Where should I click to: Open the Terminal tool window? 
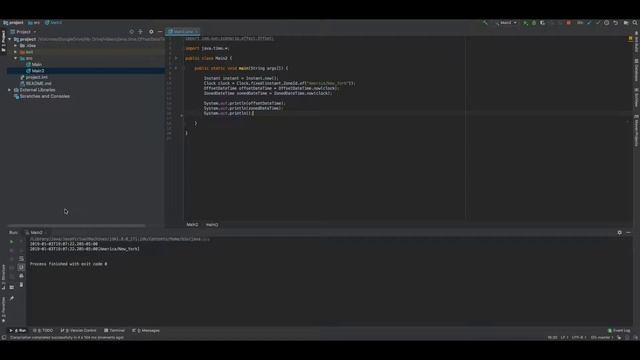tap(114, 331)
